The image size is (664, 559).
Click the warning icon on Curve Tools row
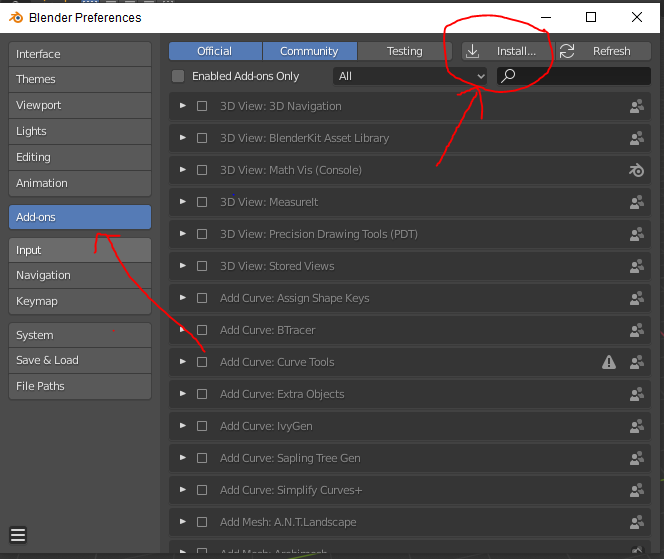coord(609,362)
